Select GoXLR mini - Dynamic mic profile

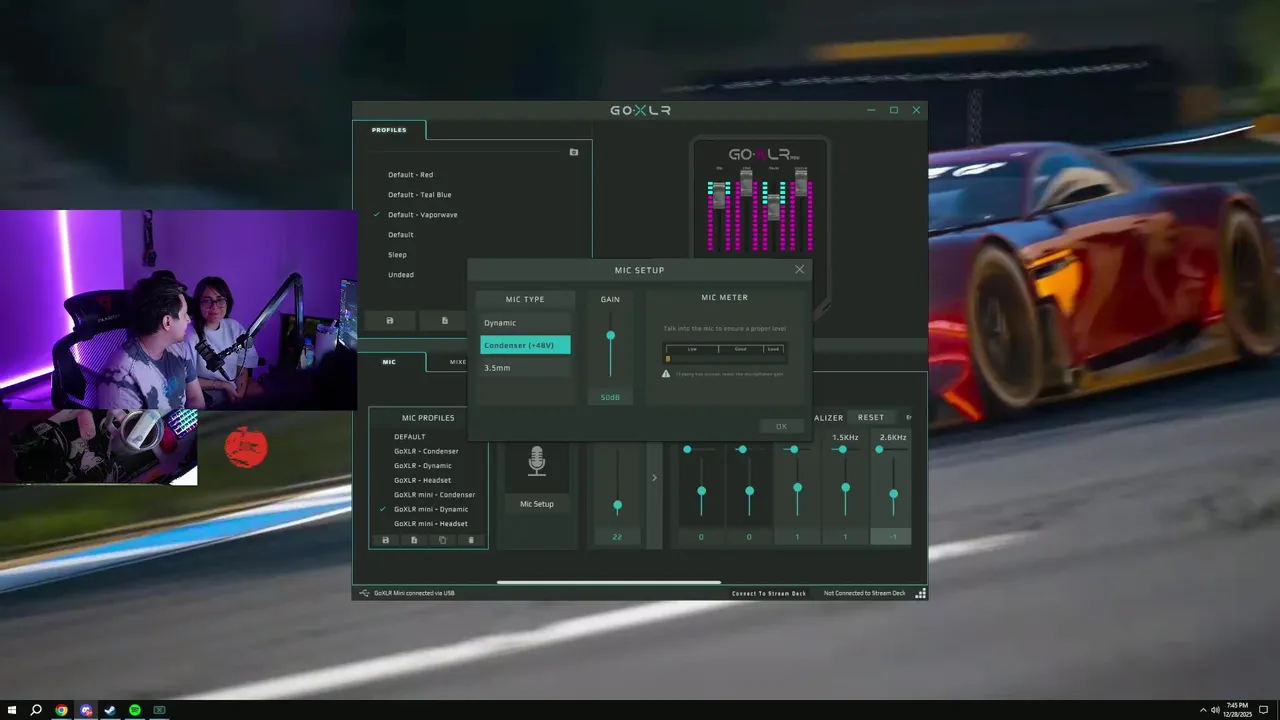pos(430,509)
